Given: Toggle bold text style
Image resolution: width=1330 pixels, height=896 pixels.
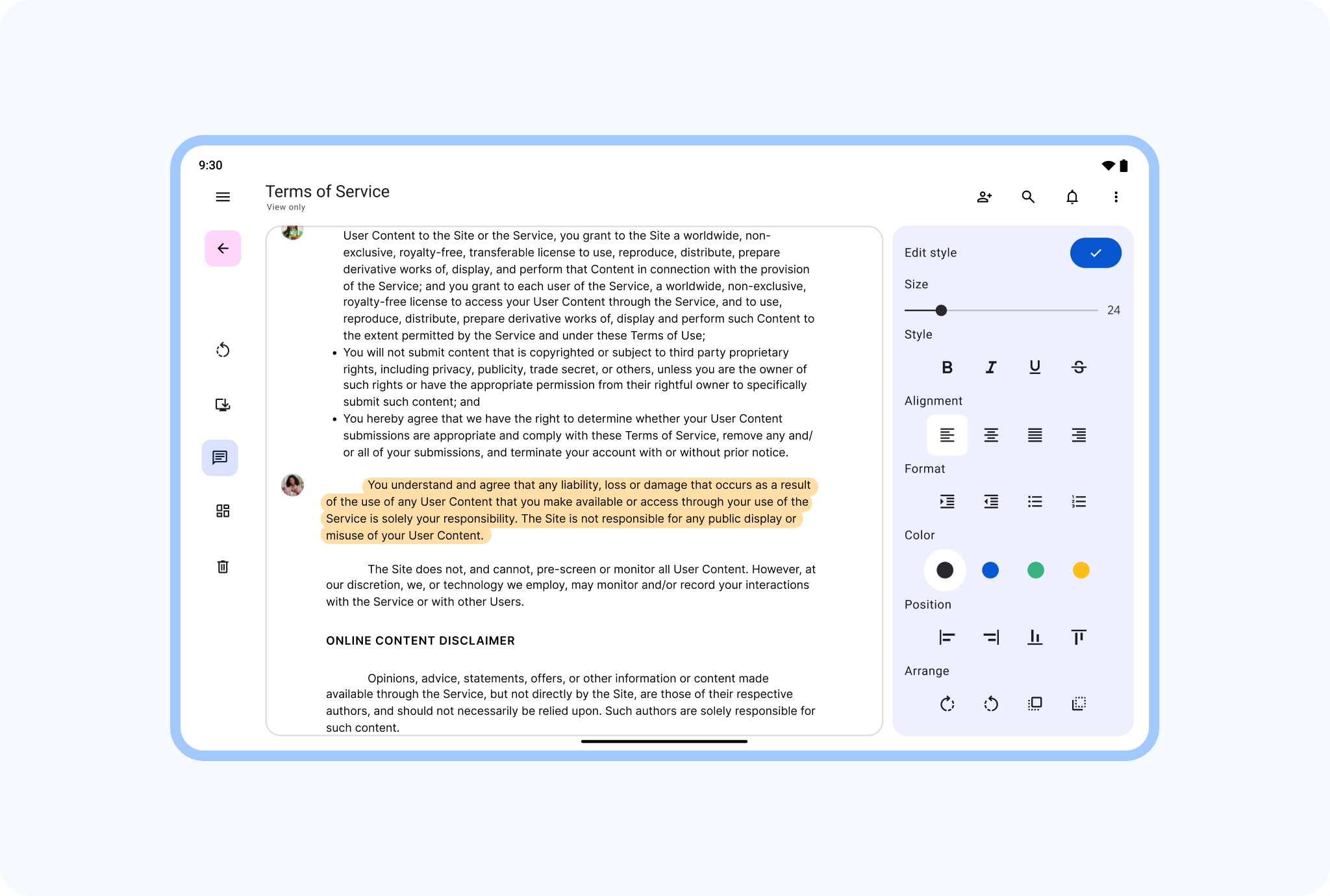Looking at the screenshot, I should 947,367.
